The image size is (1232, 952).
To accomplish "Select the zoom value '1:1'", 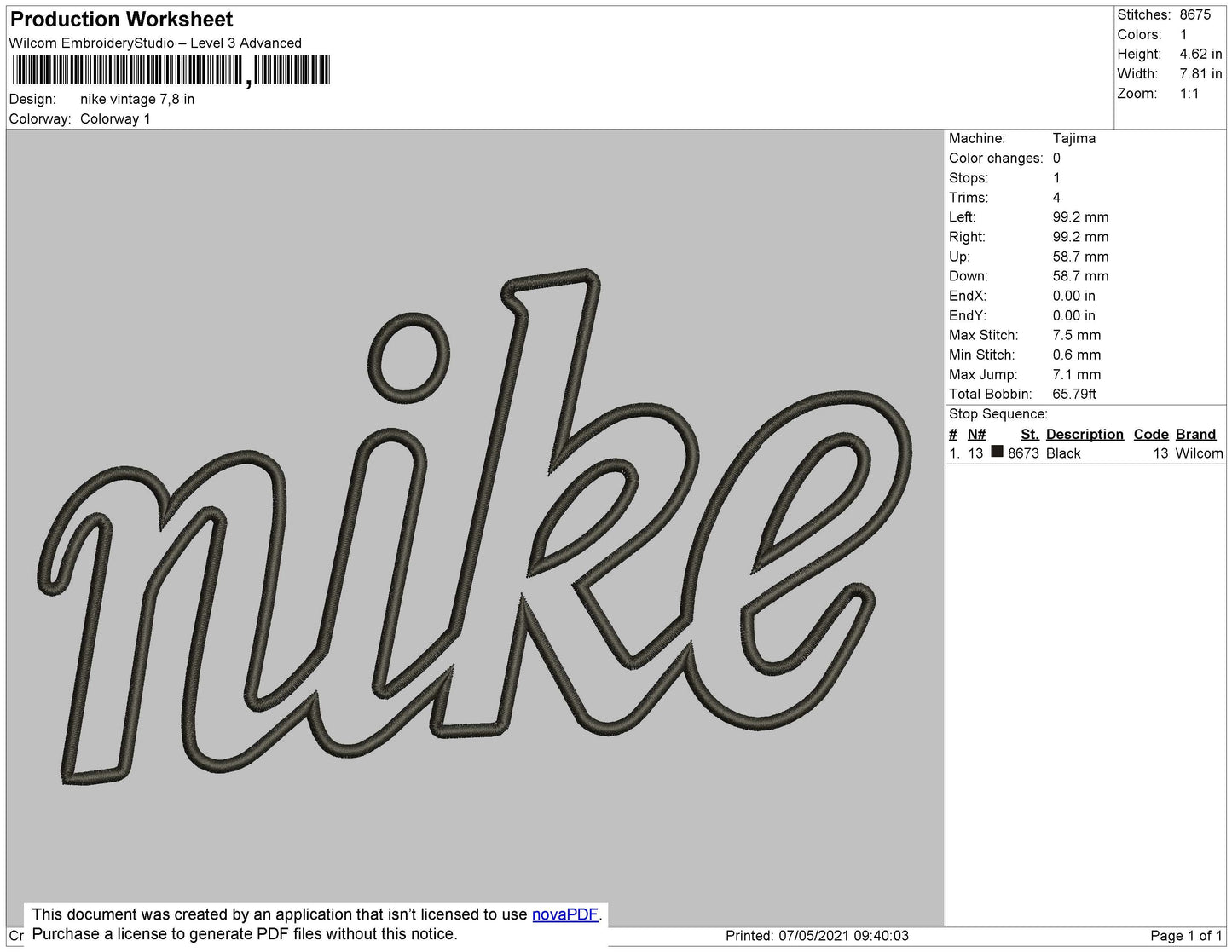I will [1189, 94].
